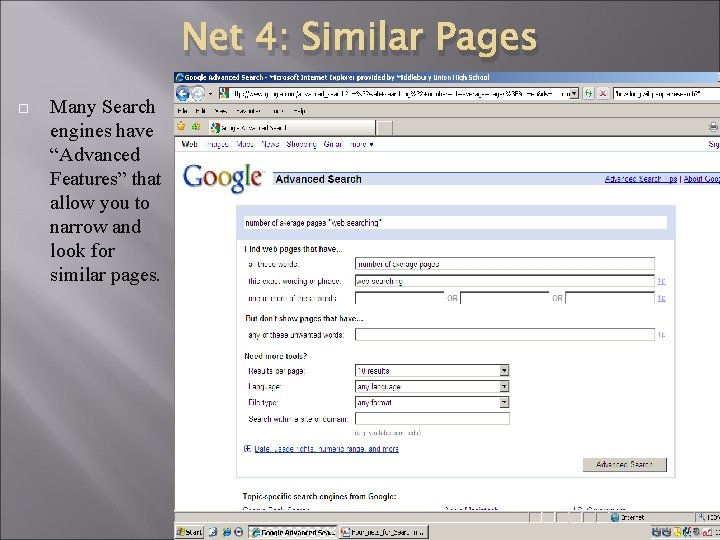Open the address bar history dropdown
This screenshot has height=540, width=720.
pos(574,94)
